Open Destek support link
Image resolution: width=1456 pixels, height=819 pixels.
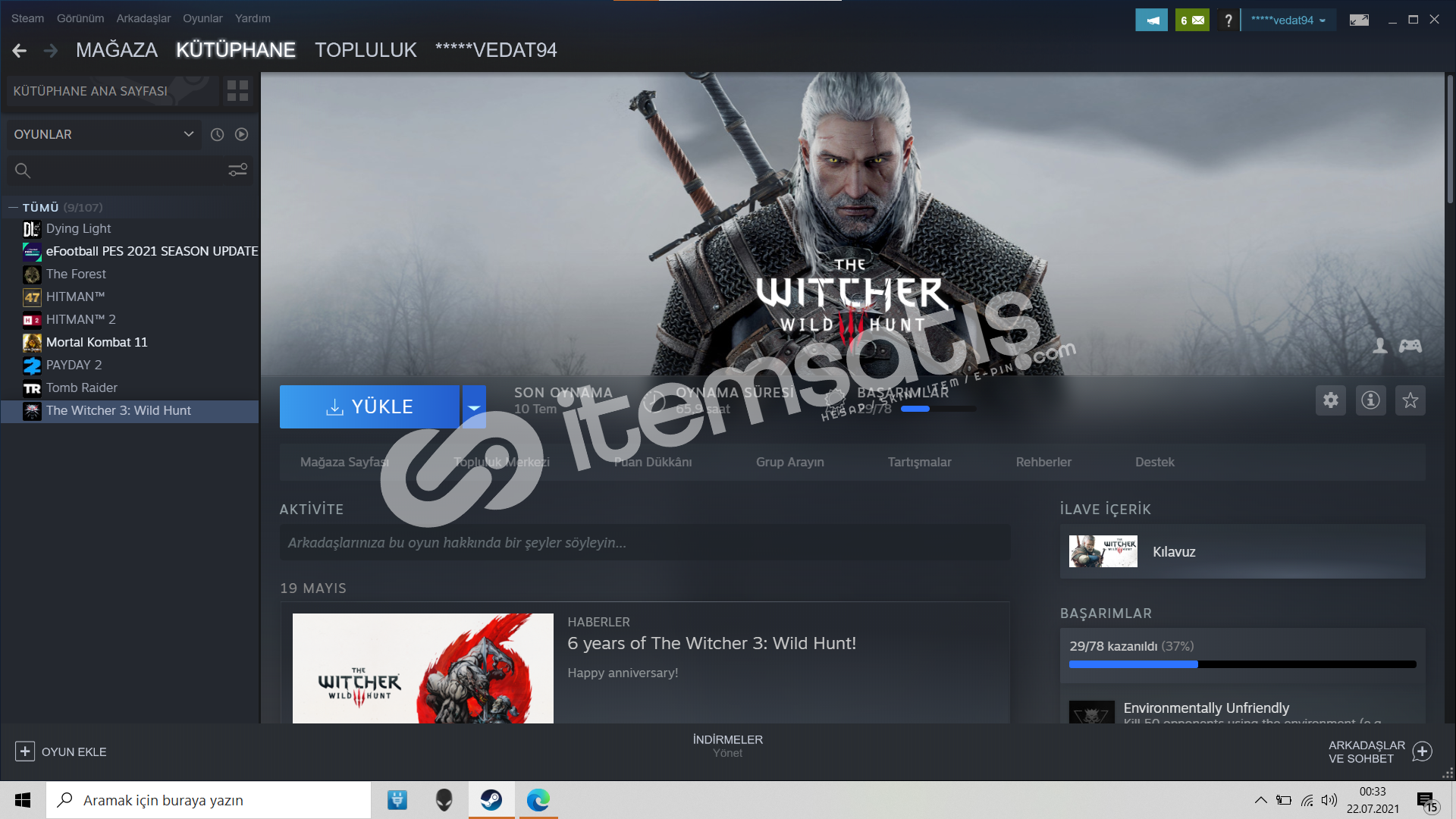pyautogui.click(x=1154, y=462)
